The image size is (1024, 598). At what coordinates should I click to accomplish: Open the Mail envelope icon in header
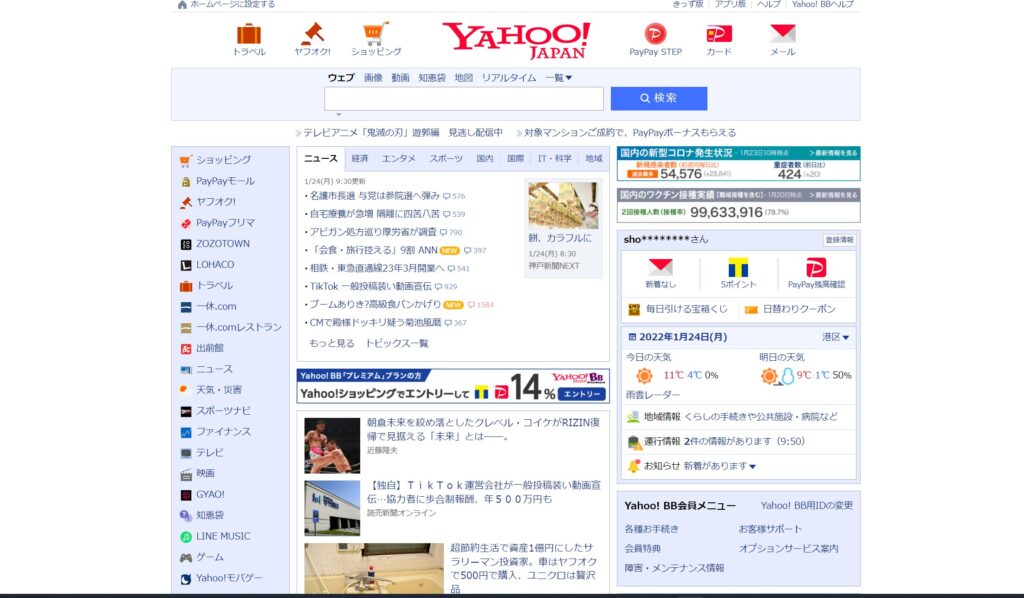coord(782,33)
